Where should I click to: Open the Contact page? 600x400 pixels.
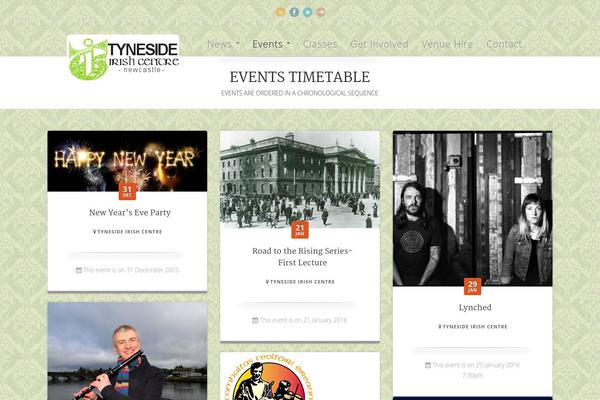click(504, 44)
